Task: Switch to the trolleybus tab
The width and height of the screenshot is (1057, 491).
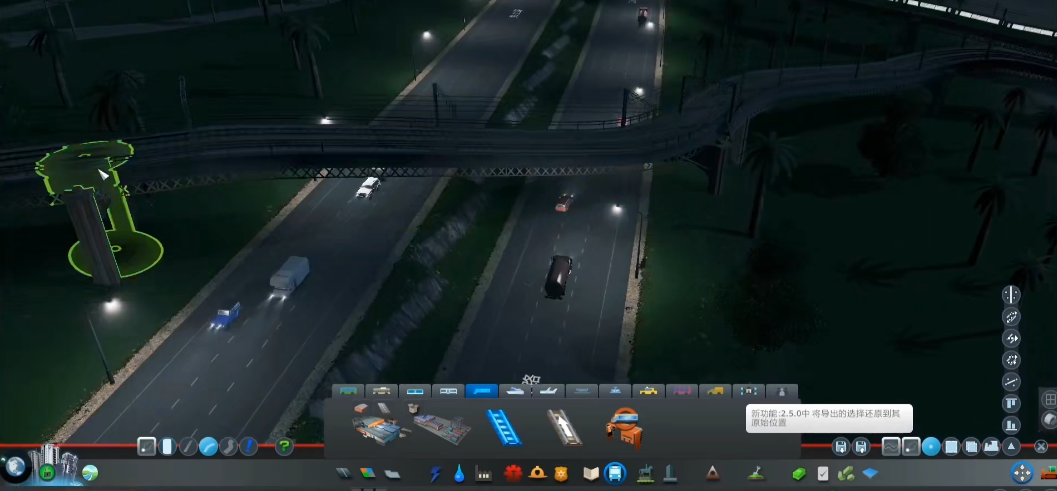Action: pos(382,391)
